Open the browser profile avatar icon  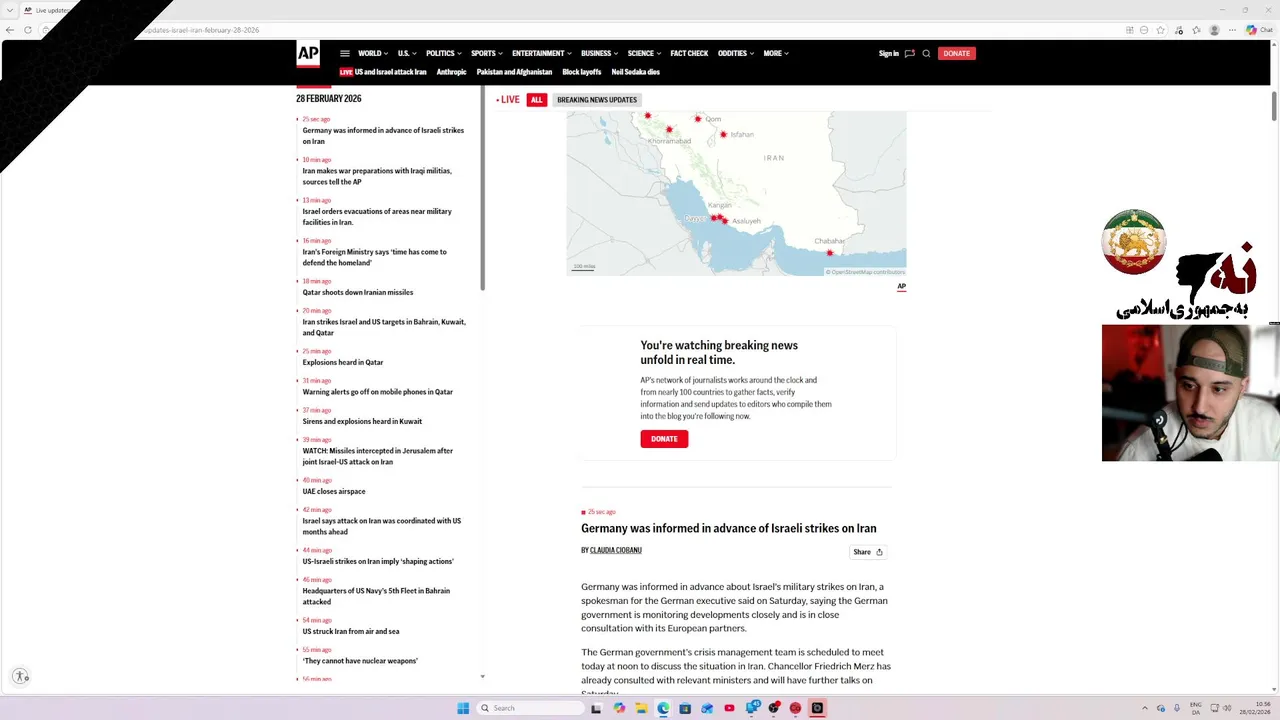click(1215, 30)
